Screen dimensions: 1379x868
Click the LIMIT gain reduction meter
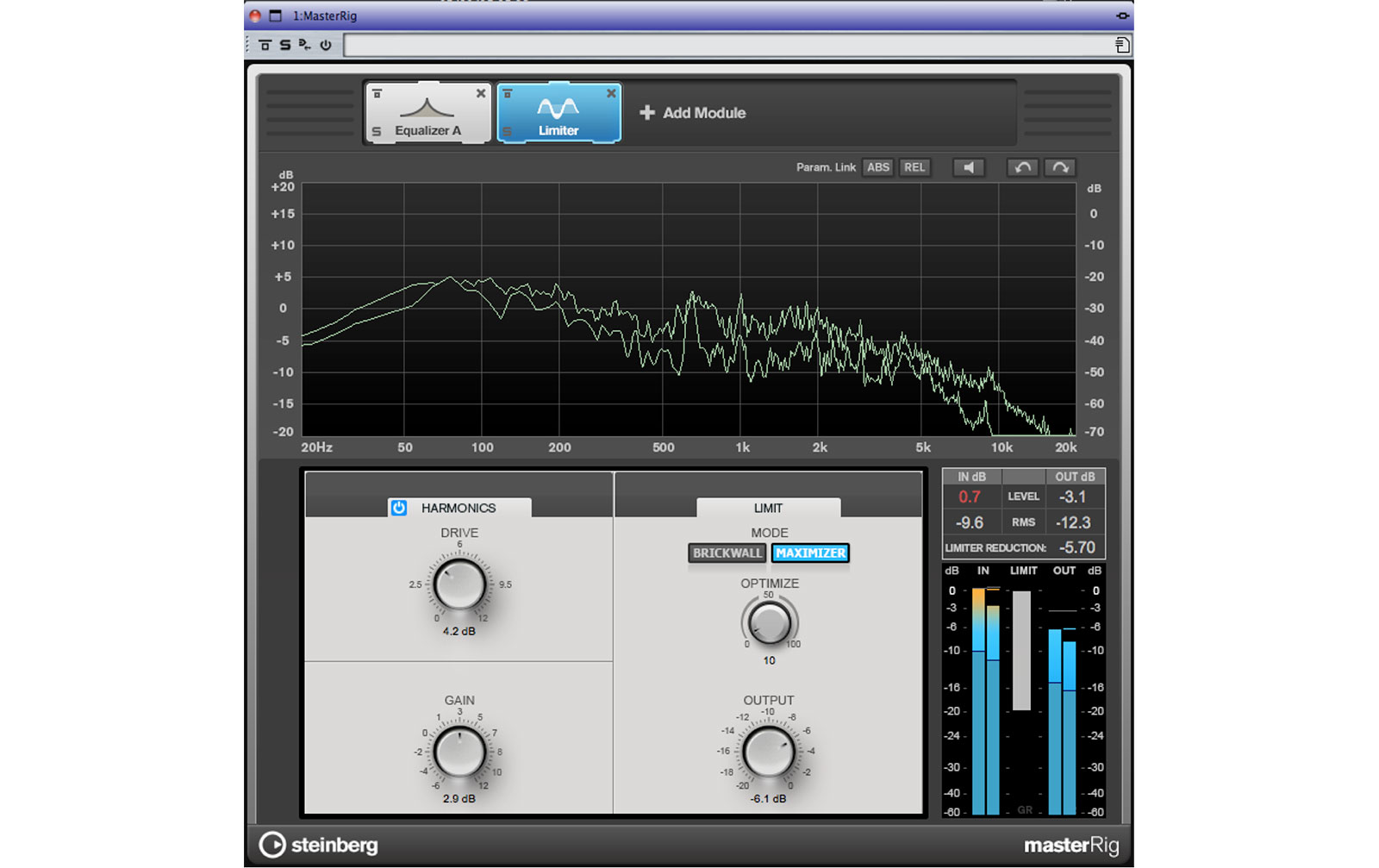click(1021, 651)
